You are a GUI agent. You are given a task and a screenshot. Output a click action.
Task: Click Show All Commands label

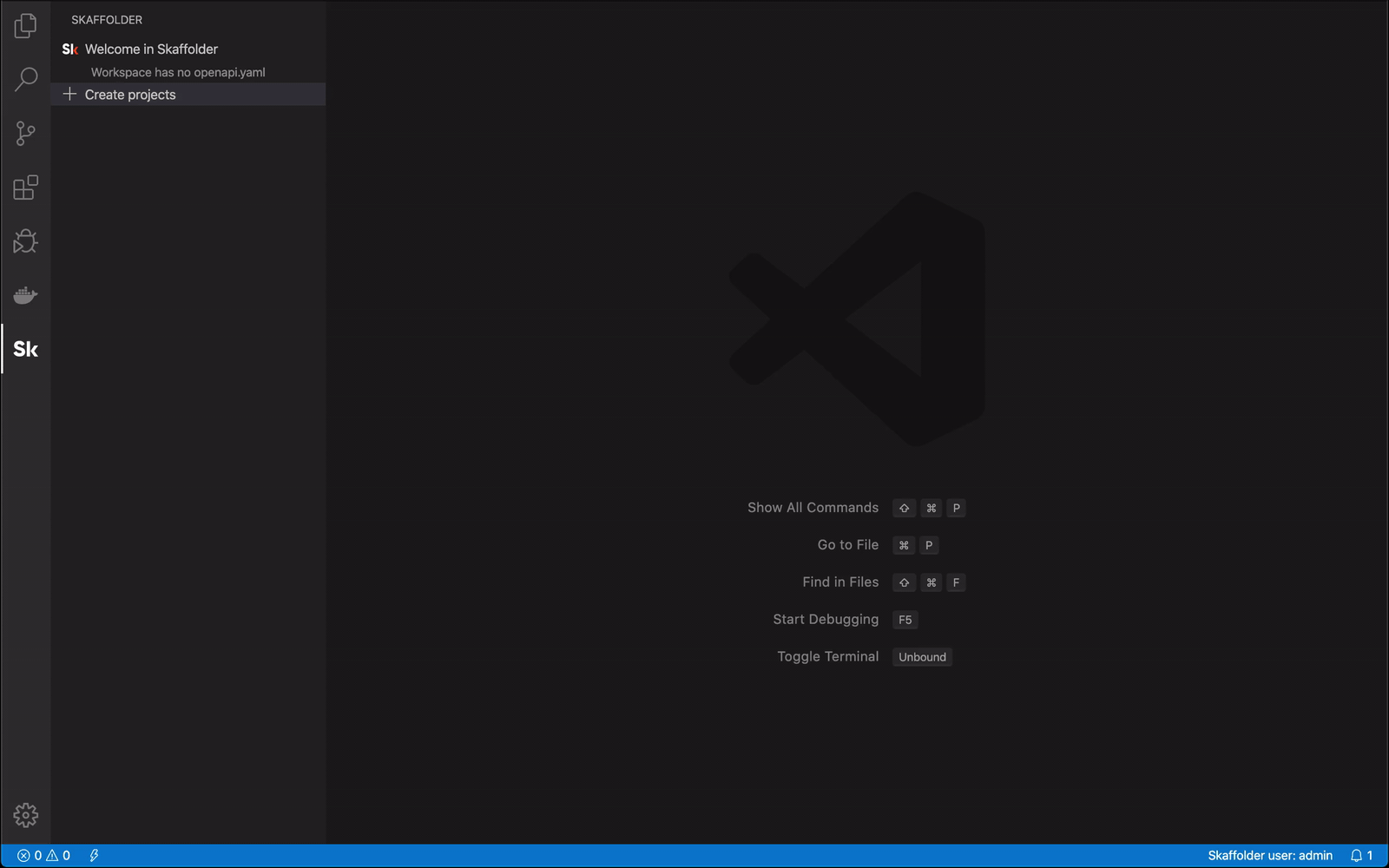[813, 508]
